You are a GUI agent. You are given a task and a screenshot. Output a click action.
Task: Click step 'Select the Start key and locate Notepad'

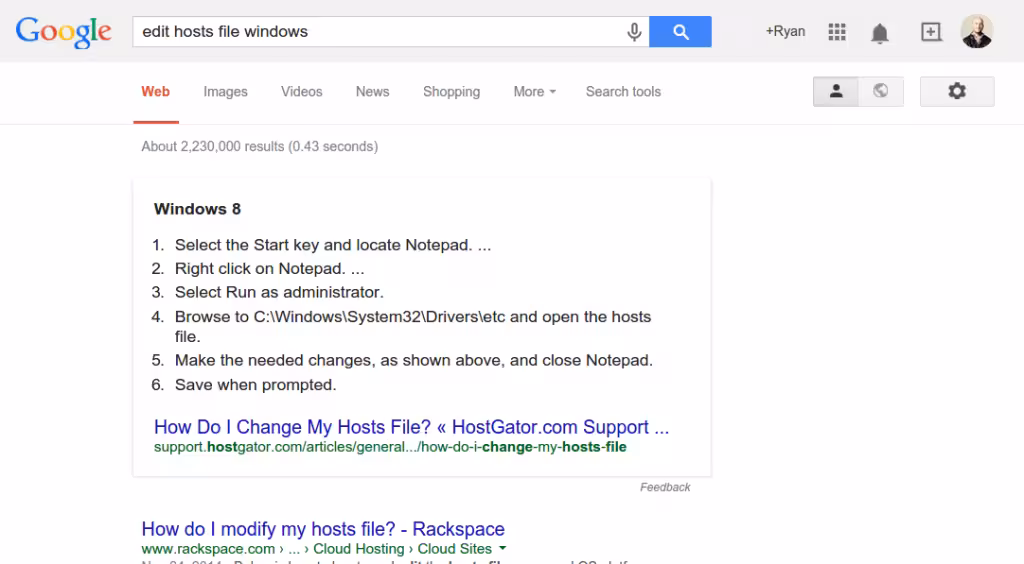point(332,245)
